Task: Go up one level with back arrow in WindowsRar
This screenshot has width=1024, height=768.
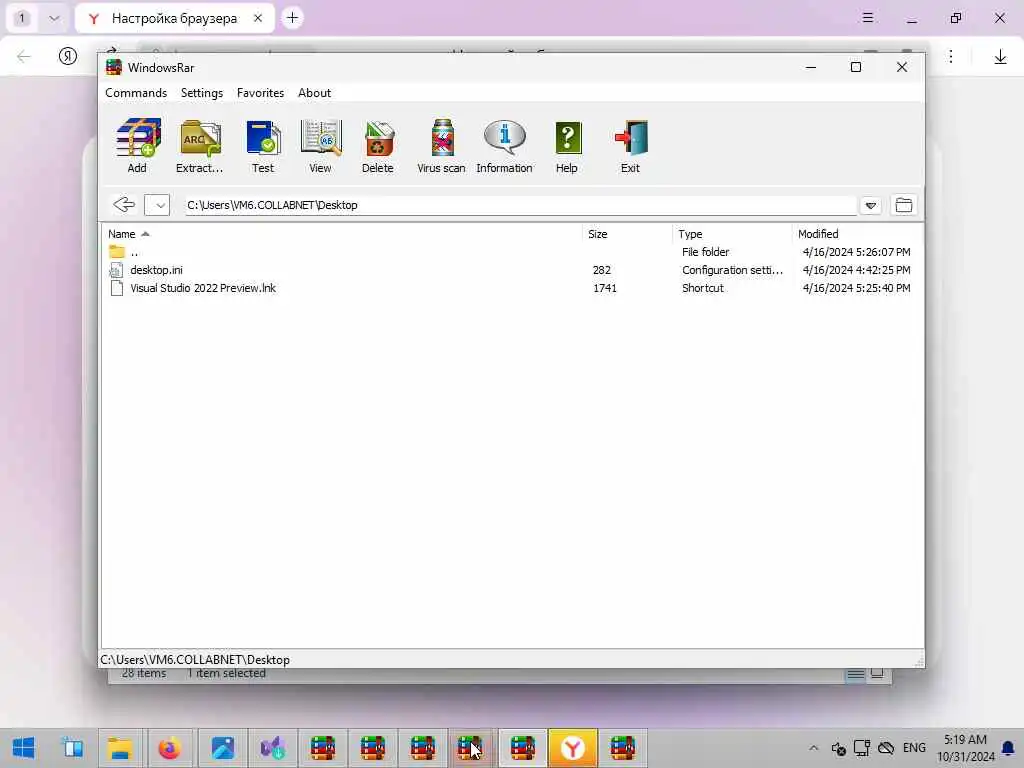Action: (123, 205)
